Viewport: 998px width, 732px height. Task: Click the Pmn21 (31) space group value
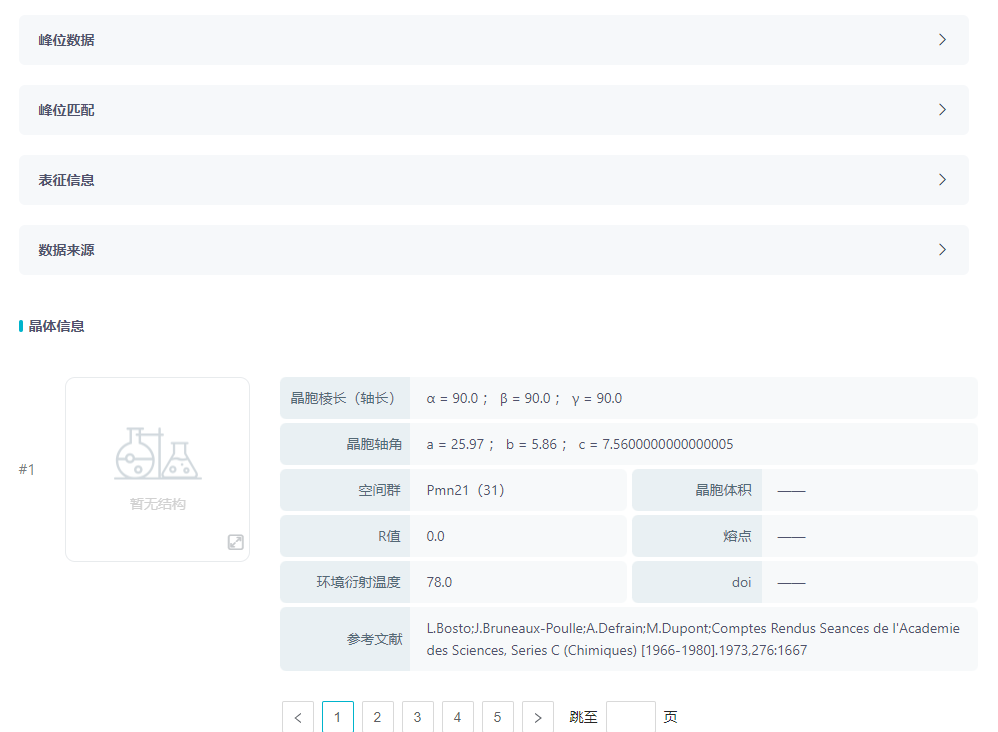[x=465, y=490]
